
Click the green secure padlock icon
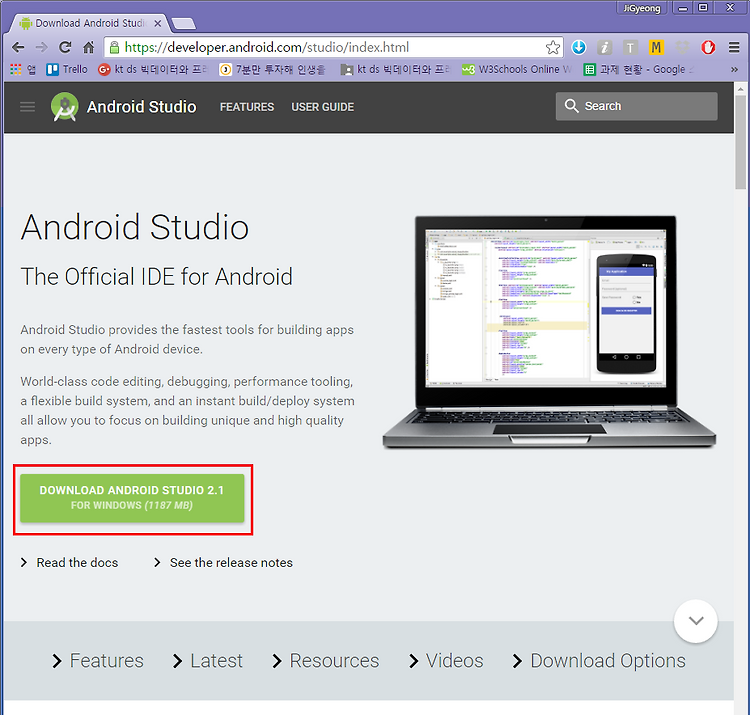114,47
